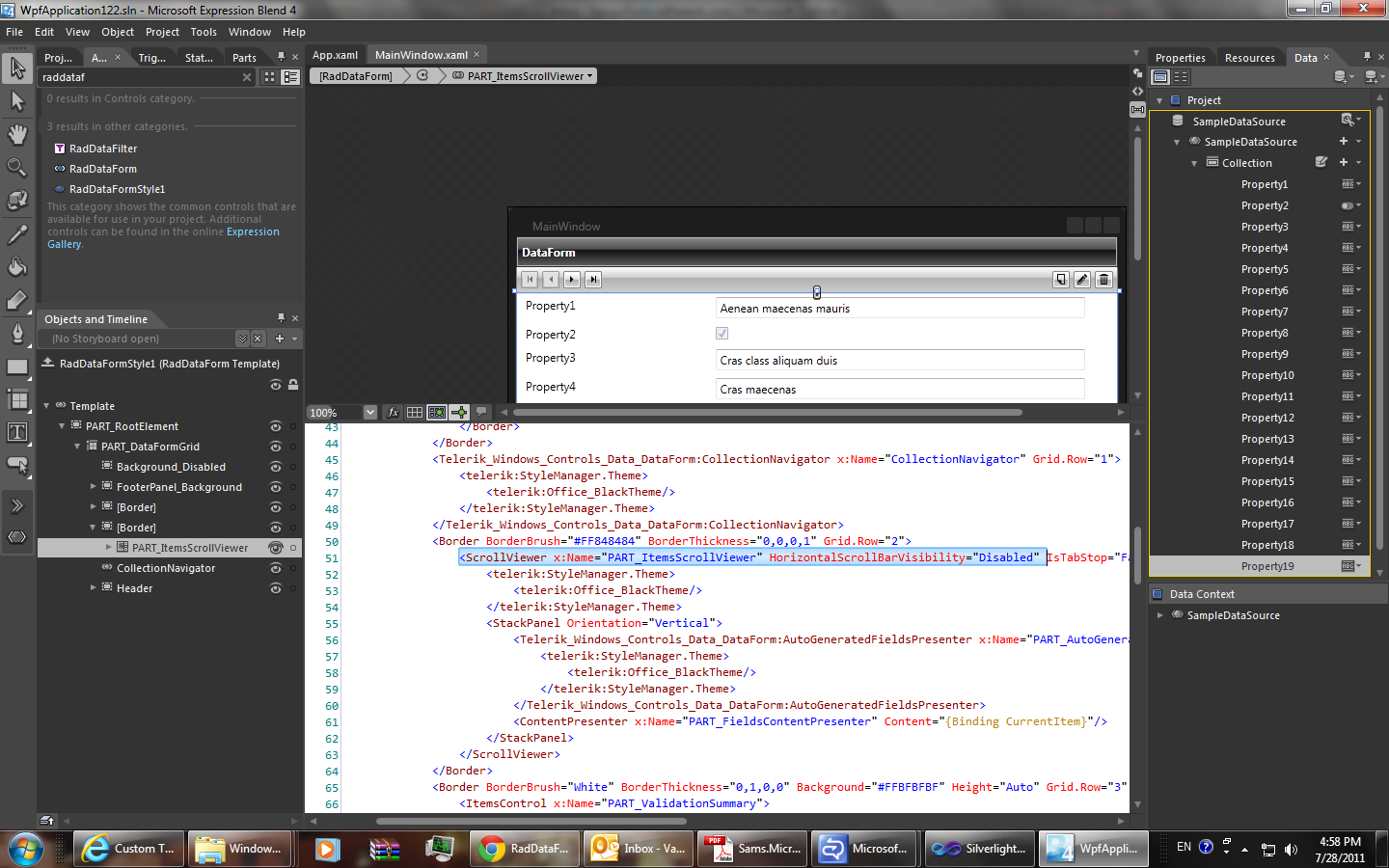Toggle snapping to snaplines
This screenshot has width=1389, height=868.
point(459,412)
